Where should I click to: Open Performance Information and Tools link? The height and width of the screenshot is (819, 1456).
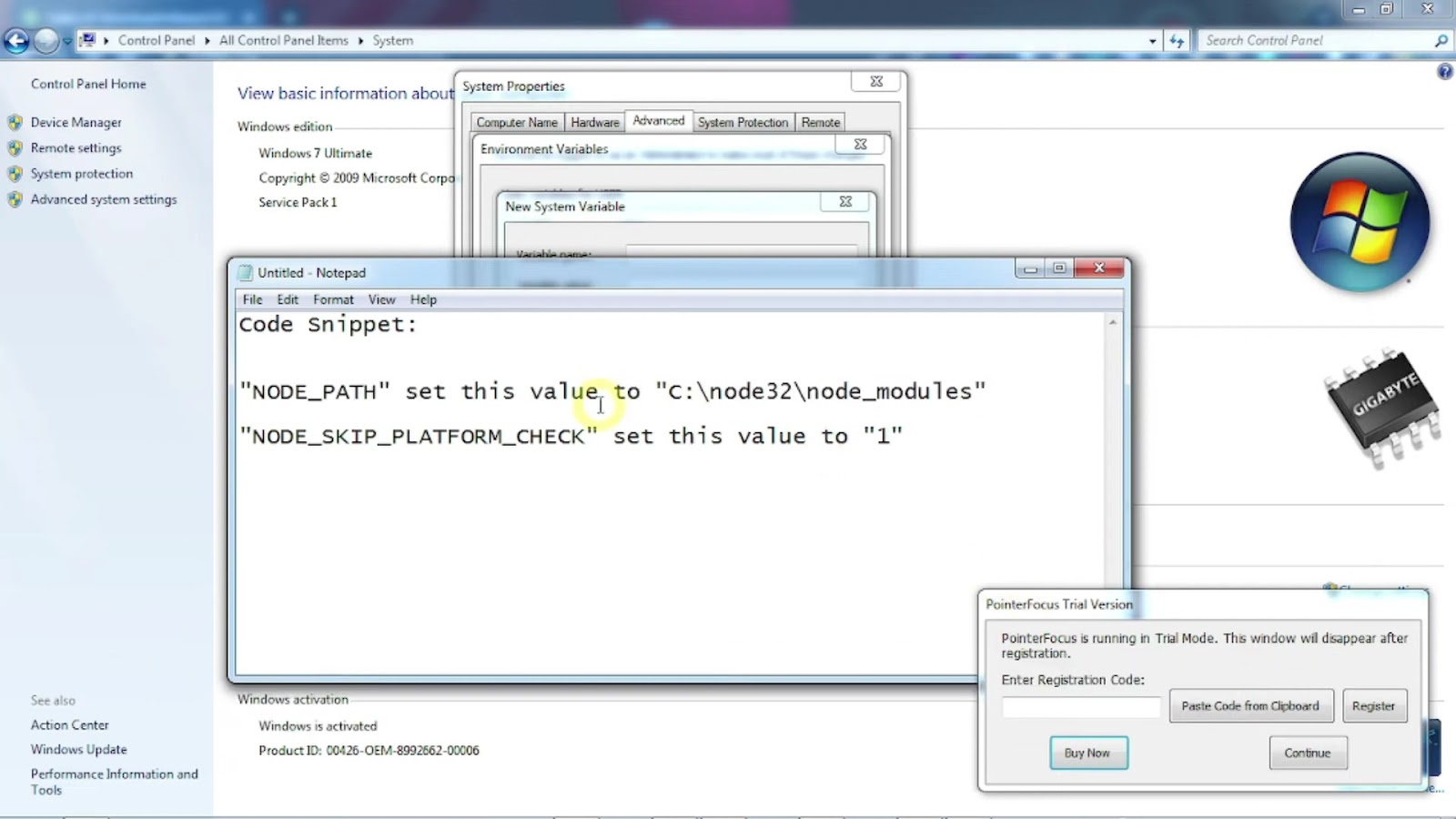coord(114,782)
